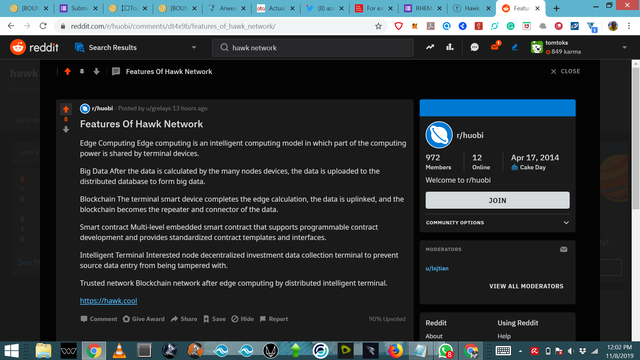
Task: Switch to the Hawk browser tab
Action: coord(472,8)
